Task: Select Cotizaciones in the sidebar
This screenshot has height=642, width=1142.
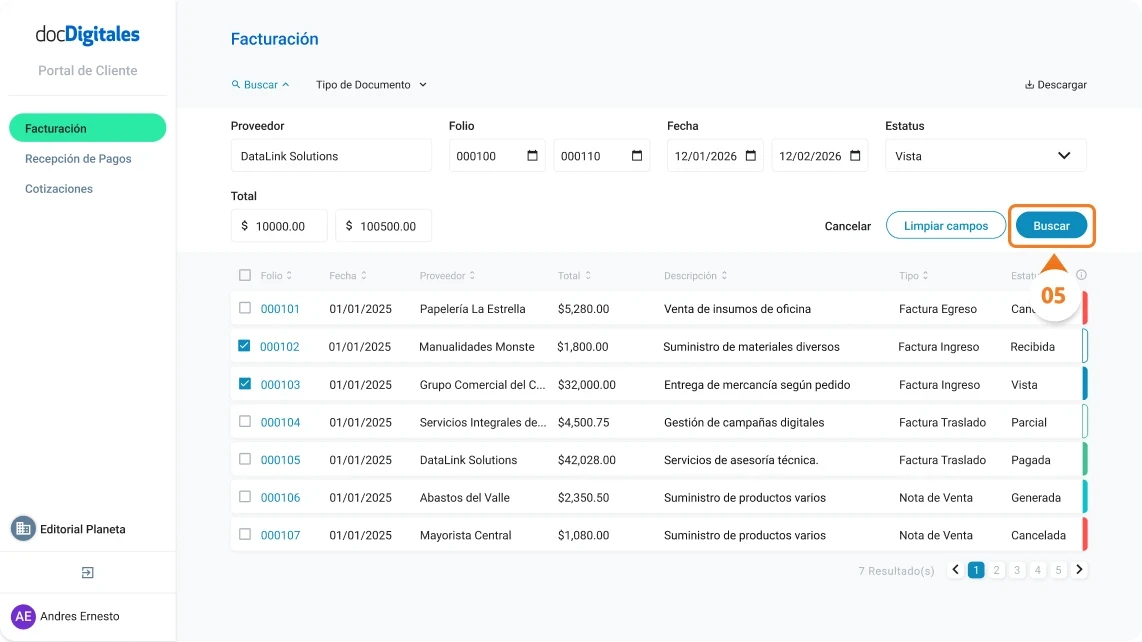Action: [57, 186]
